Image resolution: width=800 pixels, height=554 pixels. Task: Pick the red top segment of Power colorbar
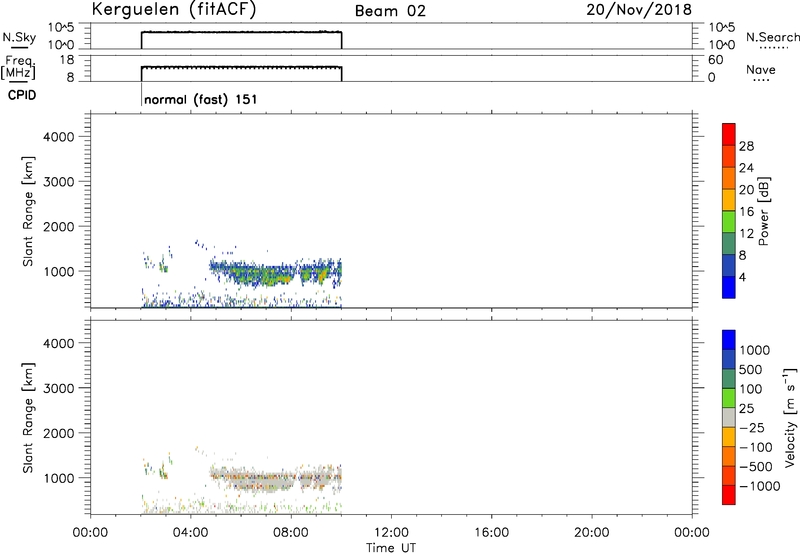[729, 134]
